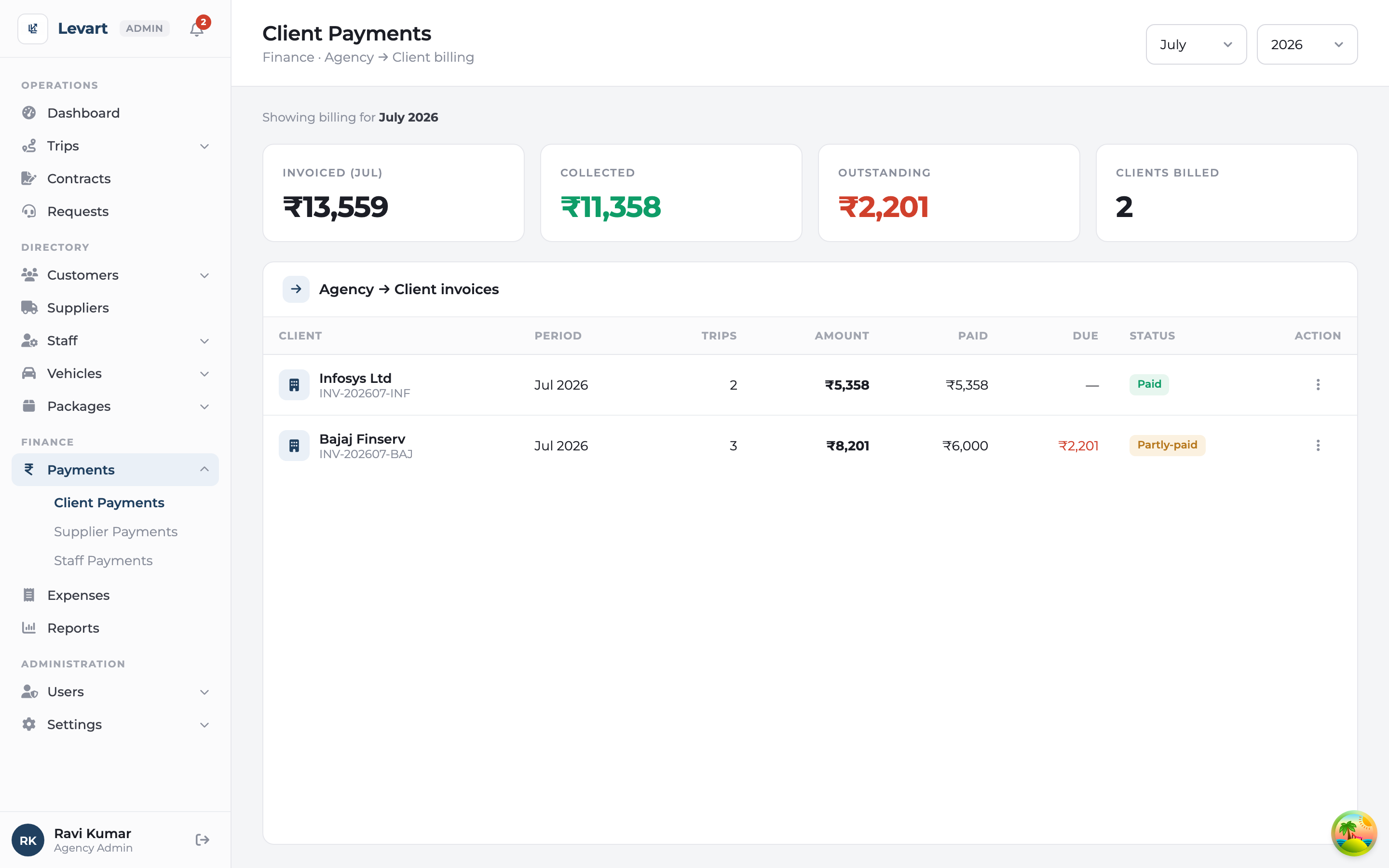Click the Clients Billed summary card
The height and width of the screenshot is (868, 1389).
click(x=1226, y=193)
